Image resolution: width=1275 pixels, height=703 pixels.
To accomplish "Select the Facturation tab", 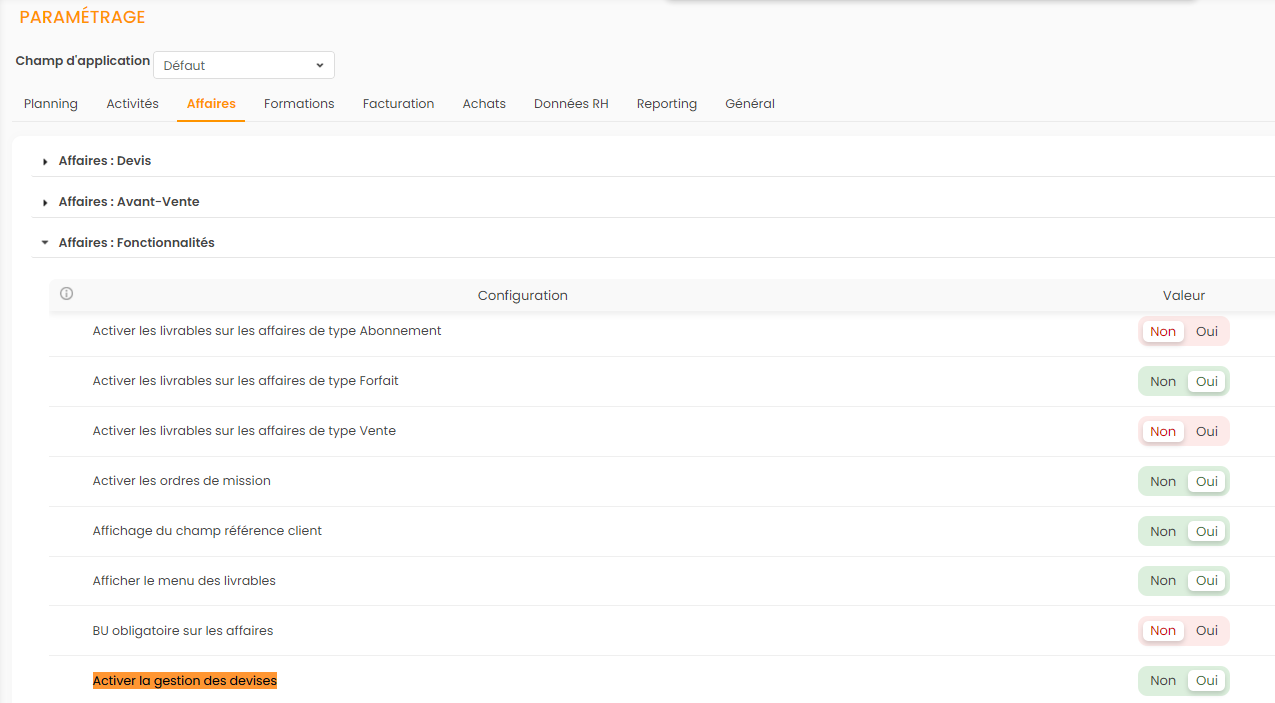I will click(398, 103).
